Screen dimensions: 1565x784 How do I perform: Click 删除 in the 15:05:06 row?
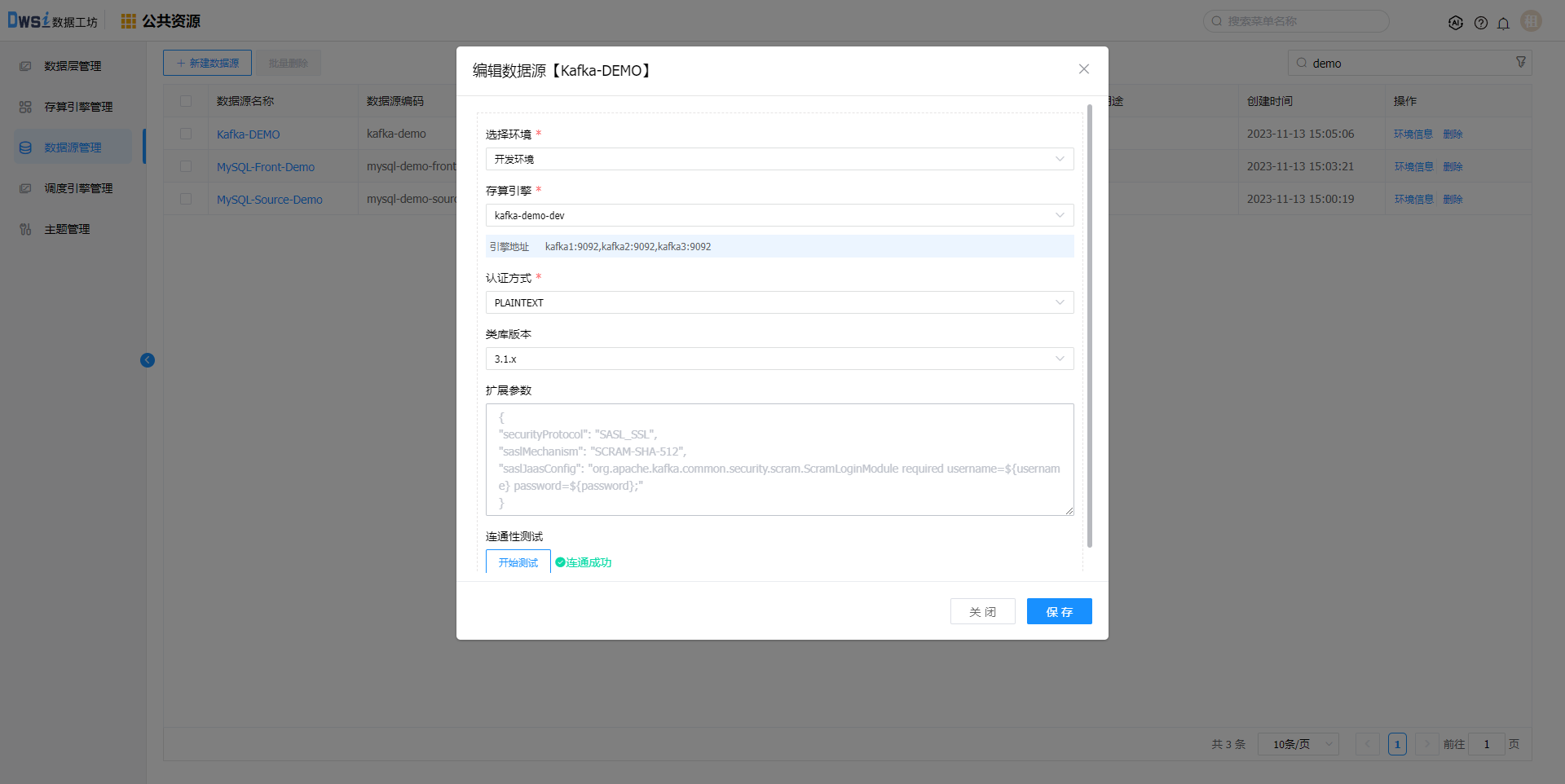pyautogui.click(x=1453, y=134)
